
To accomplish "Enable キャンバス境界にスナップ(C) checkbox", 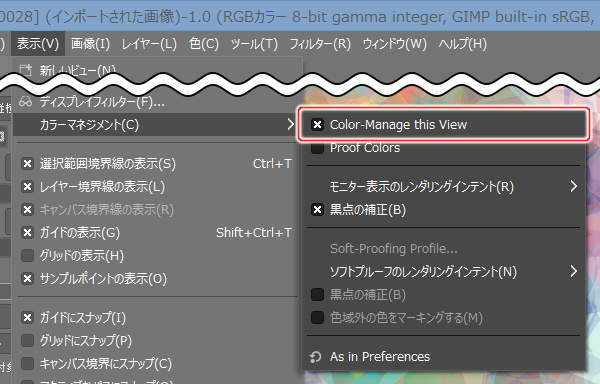I will [x=28, y=363].
